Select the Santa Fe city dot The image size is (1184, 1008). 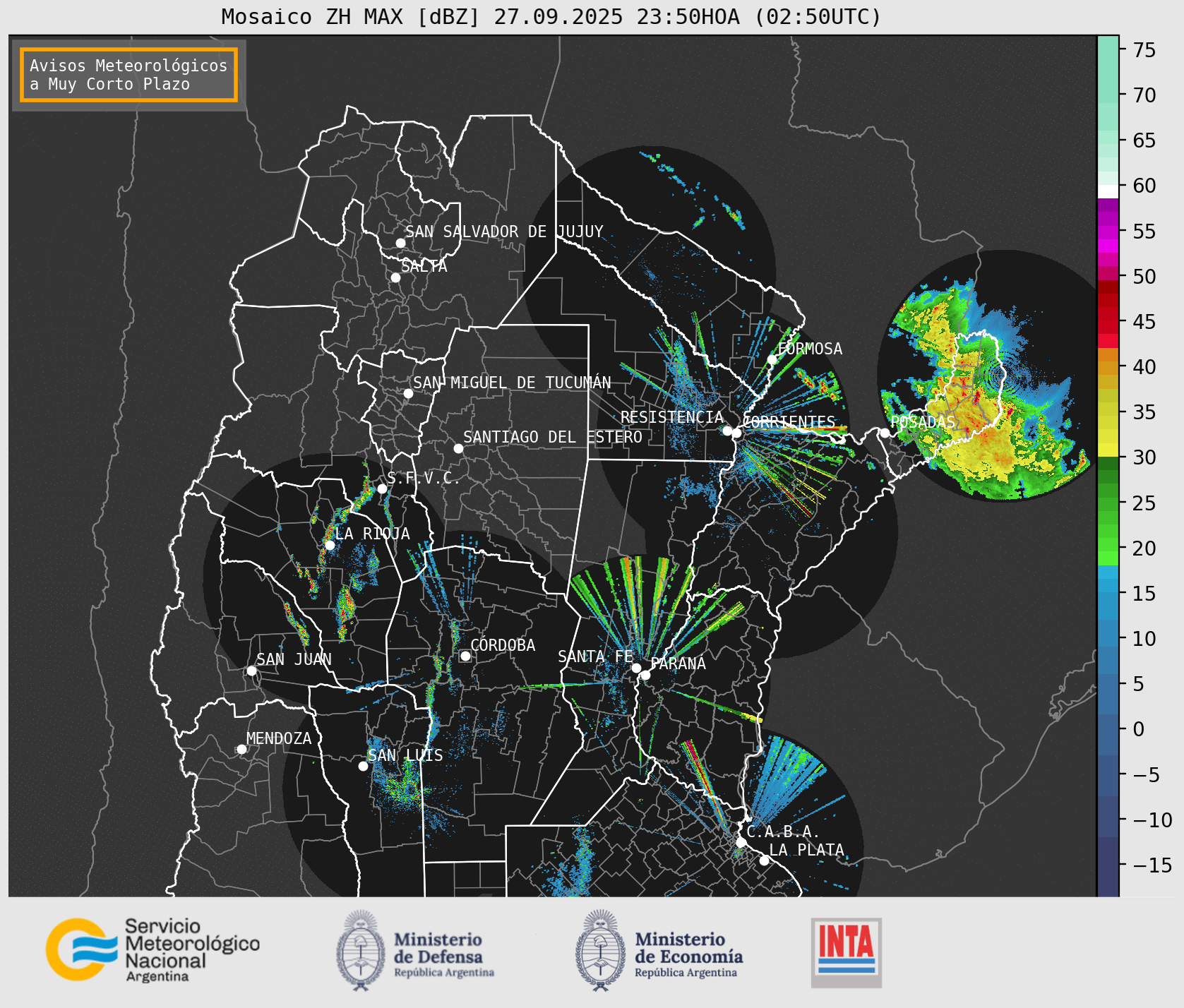click(636, 668)
